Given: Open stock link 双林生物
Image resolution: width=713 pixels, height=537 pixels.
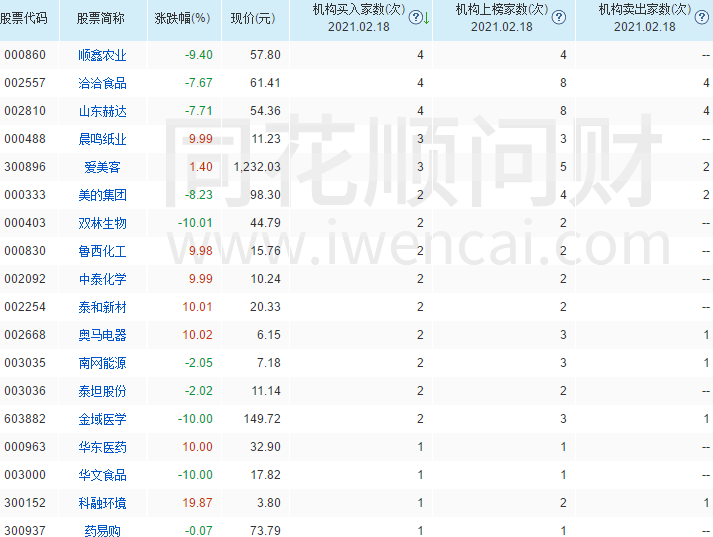Looking at the screenshot, I should pyautogui.click(x=102, y=223).
